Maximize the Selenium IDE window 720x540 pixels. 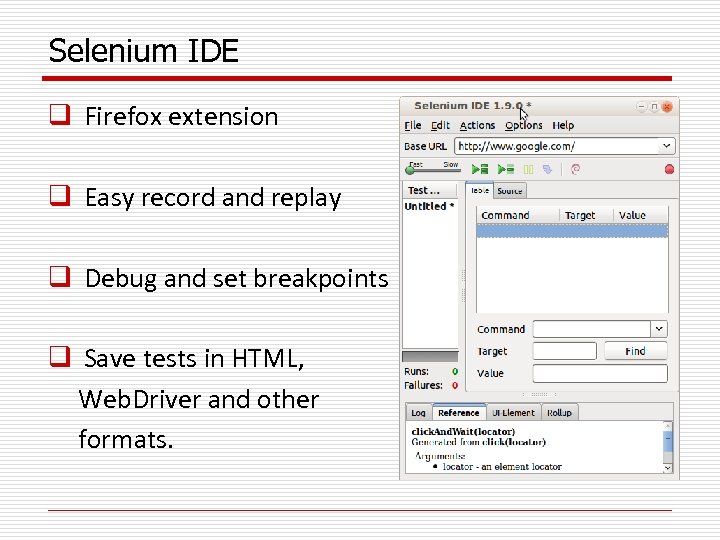tap(654, 107)
